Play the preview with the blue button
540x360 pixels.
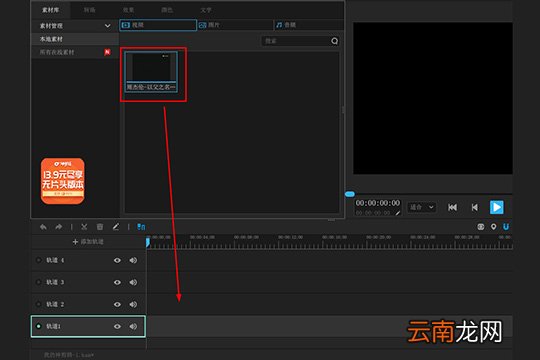tap(497, 207)
